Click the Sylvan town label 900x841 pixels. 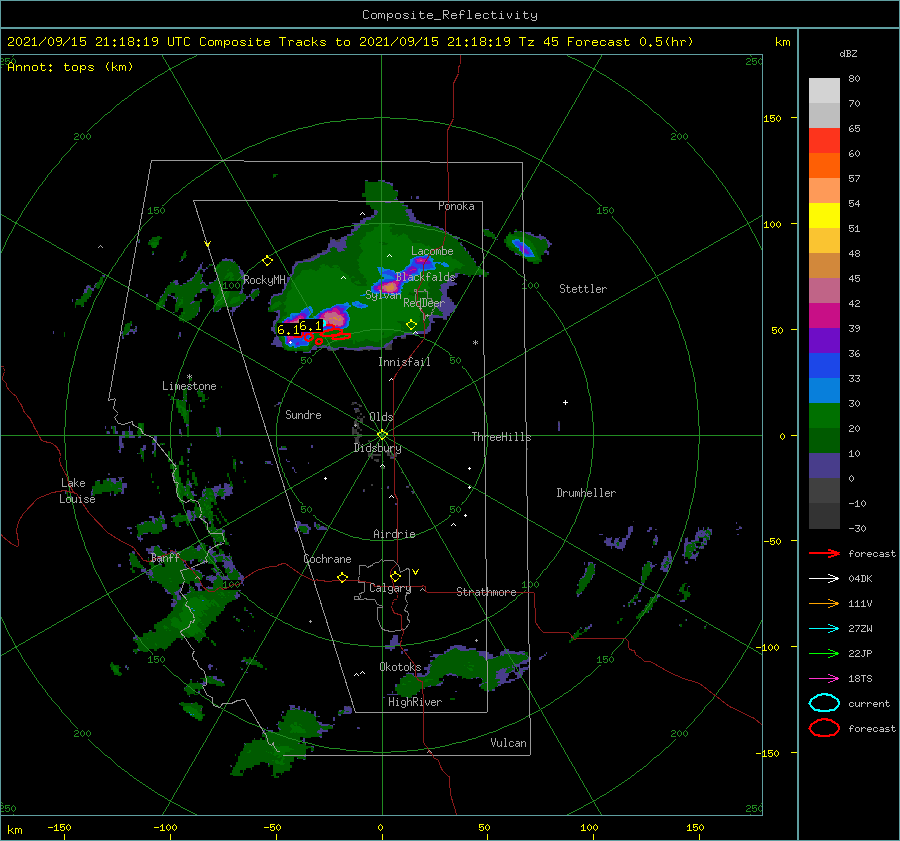[383, 295]
